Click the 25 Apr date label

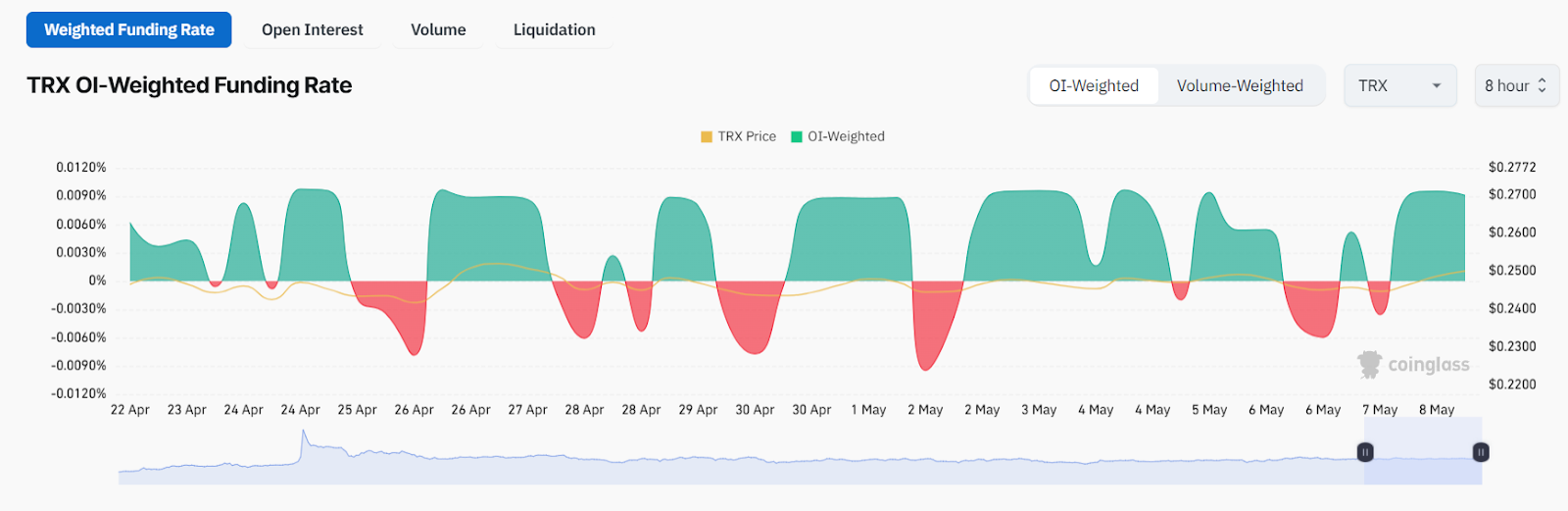point(358,410)
